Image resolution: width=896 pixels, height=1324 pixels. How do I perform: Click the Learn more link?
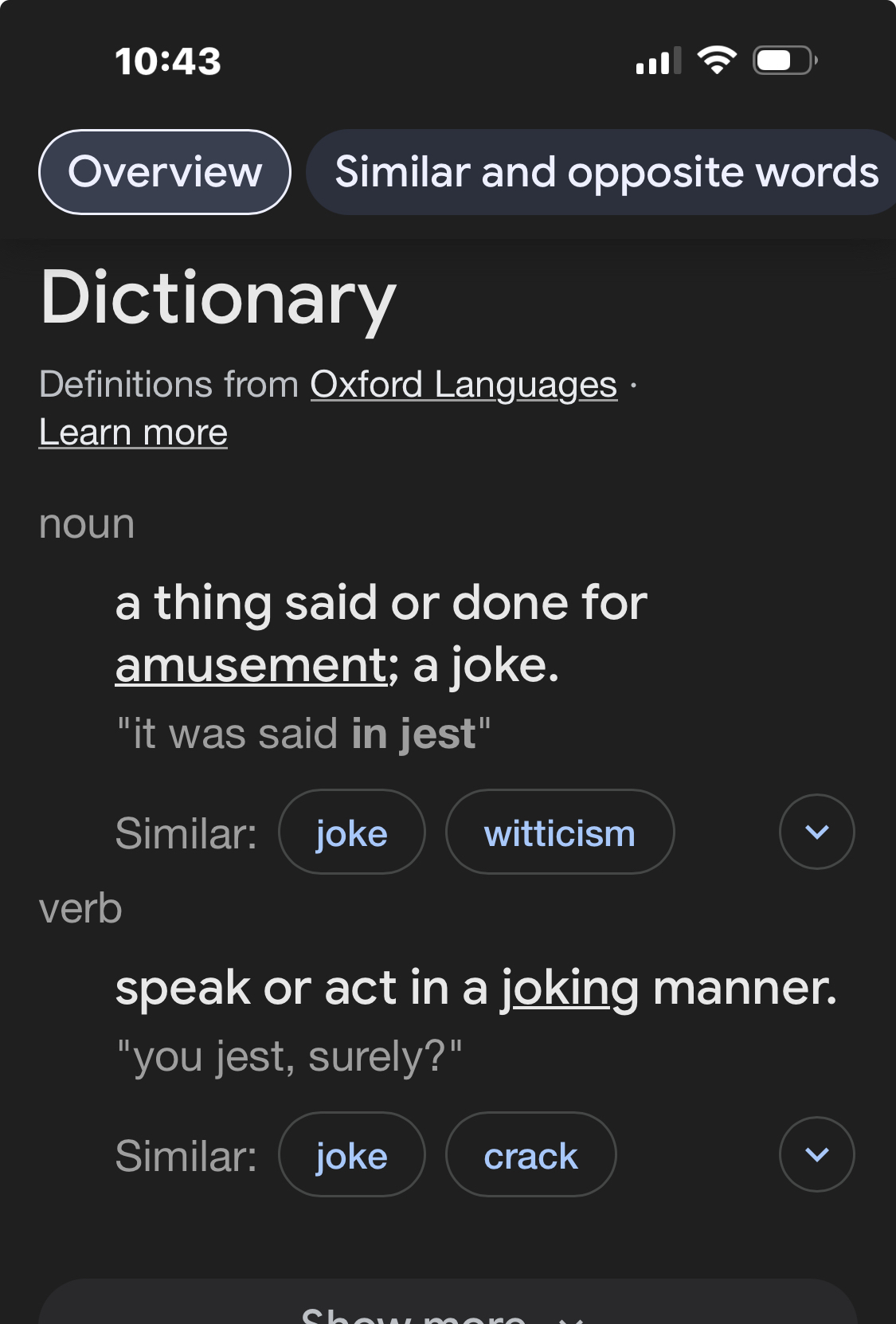click(133, 433)
